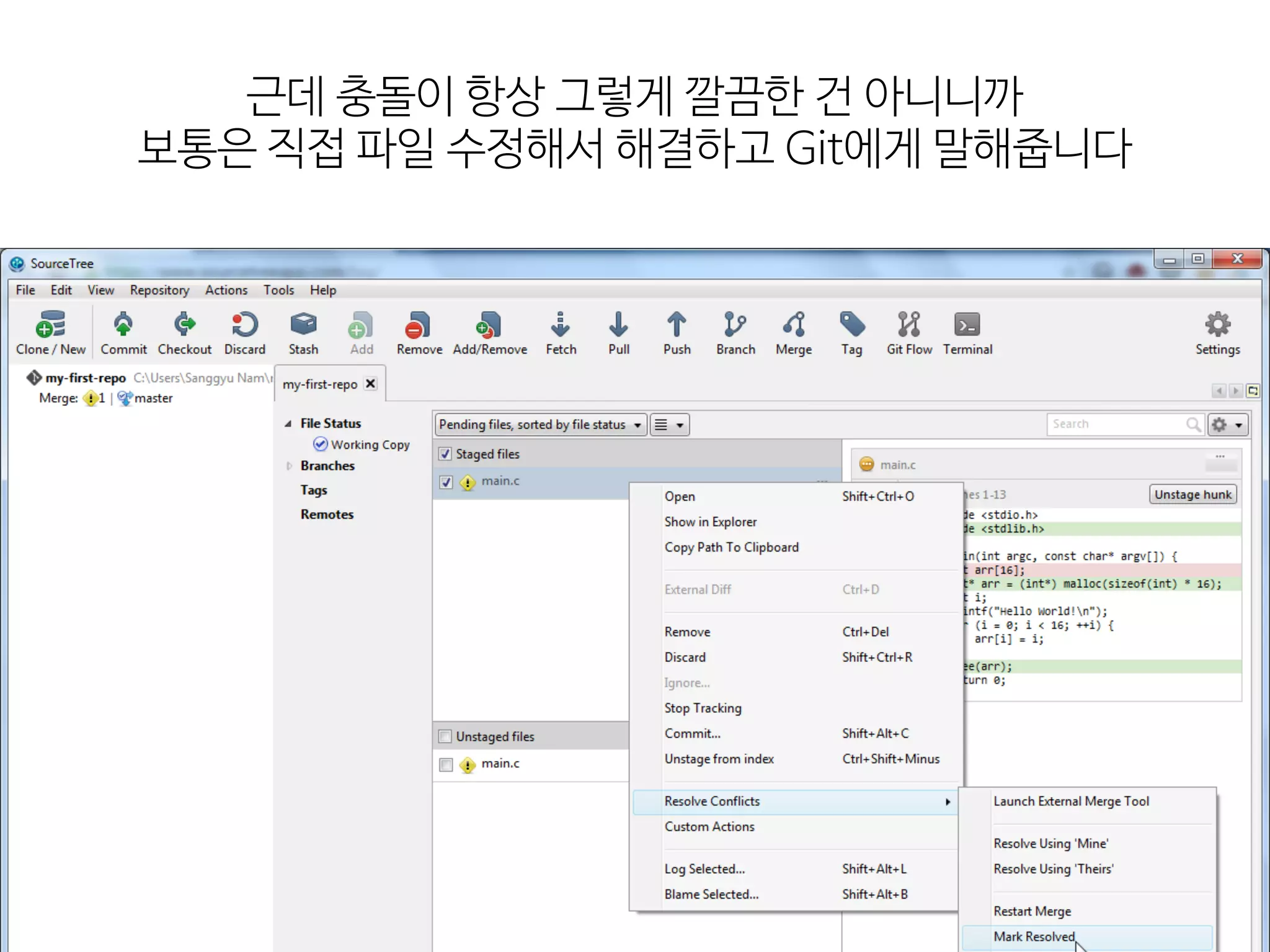Close the my-first-repo tab
1270x952 pixels.
coord(370,384)
